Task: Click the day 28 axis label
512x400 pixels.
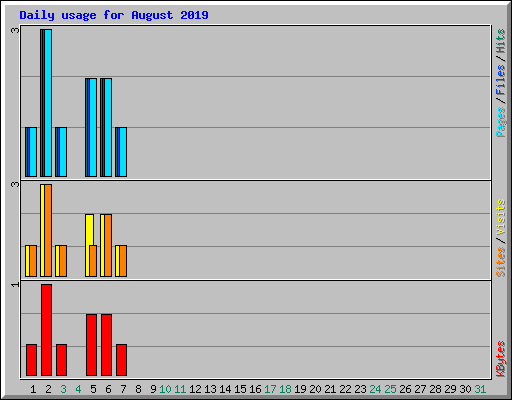Action: (435, 389)
